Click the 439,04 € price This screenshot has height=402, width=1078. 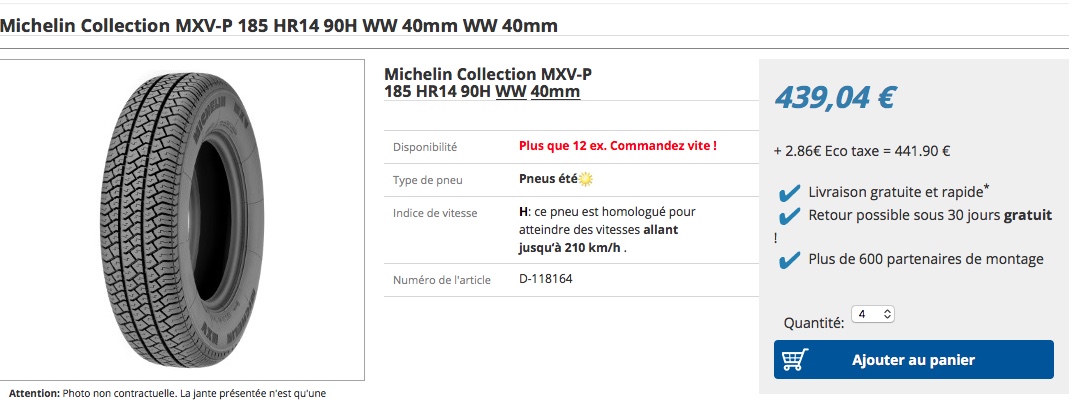(x=835, y=97)
